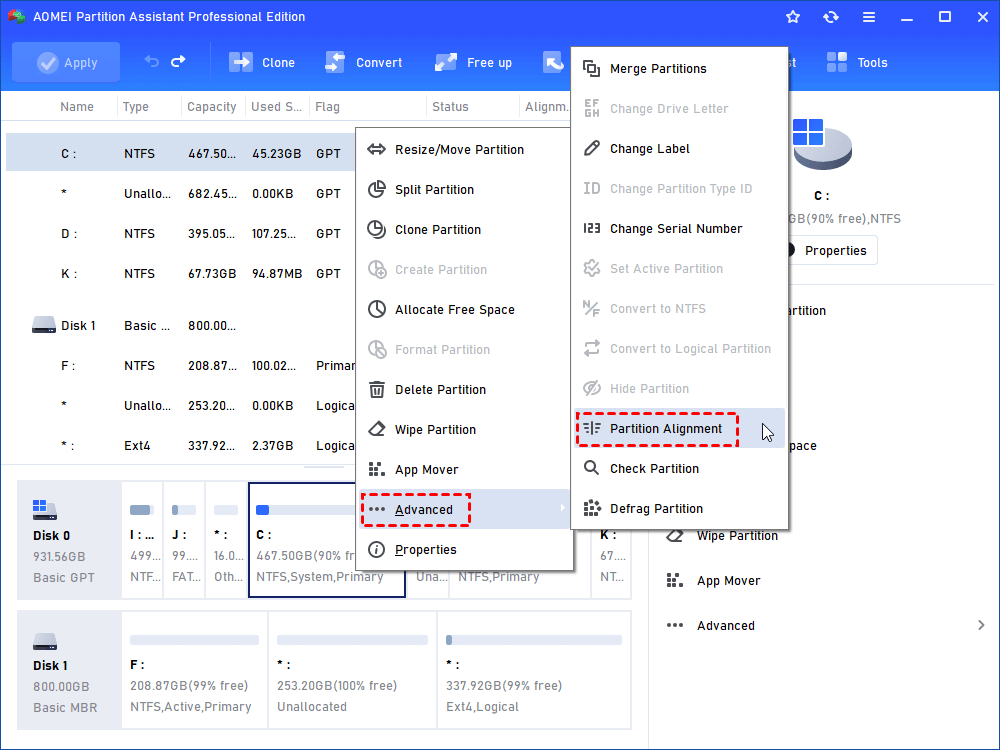Screen dimensions: 1000x750
Task: Select Merge Partitions in submenu
Action: point(679,68)
